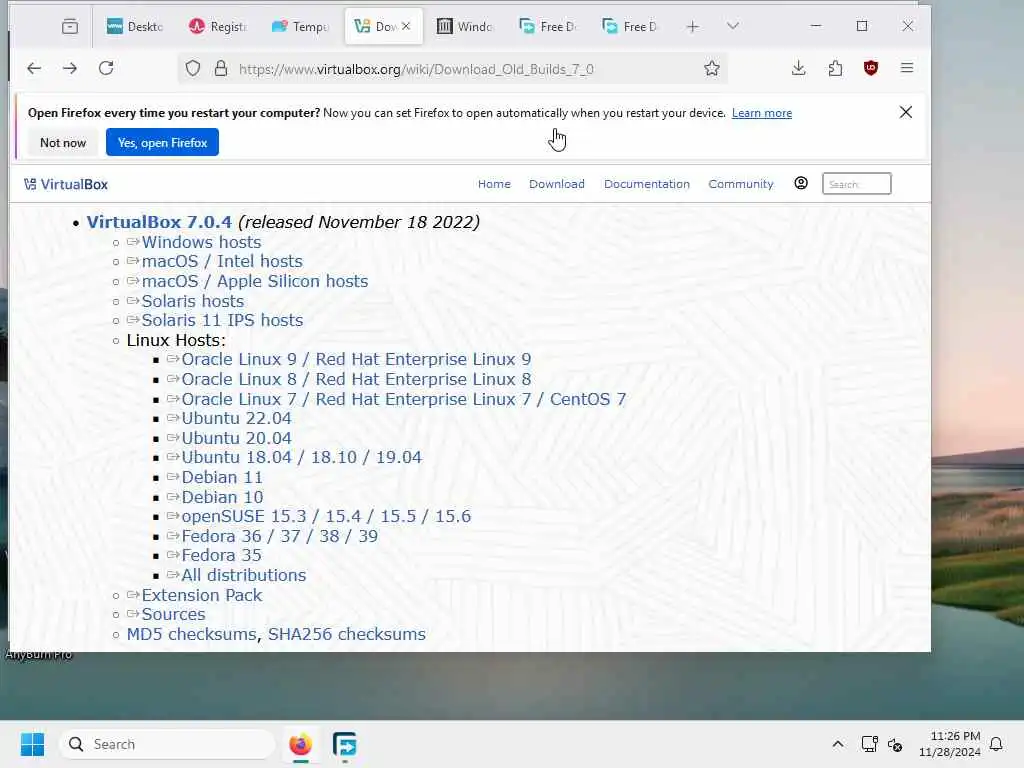Switch to the Regist tab
The height and width of the screenshot is (768, 1024).
click(218, 26)
